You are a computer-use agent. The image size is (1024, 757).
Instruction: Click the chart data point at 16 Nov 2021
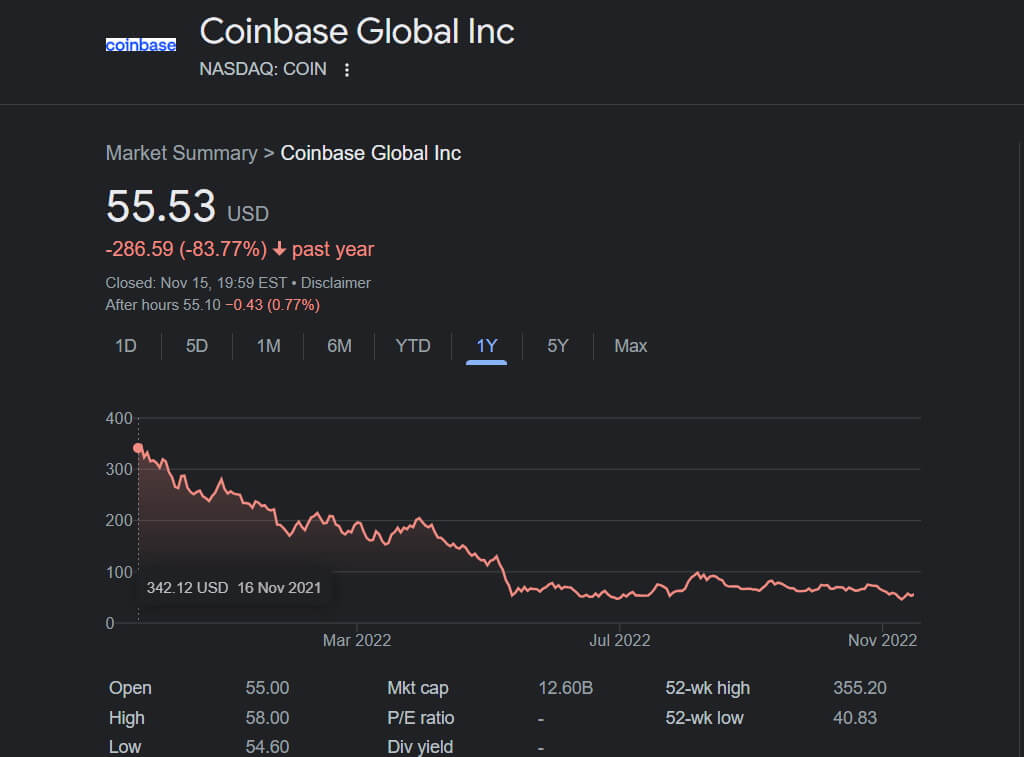(138, 448)
